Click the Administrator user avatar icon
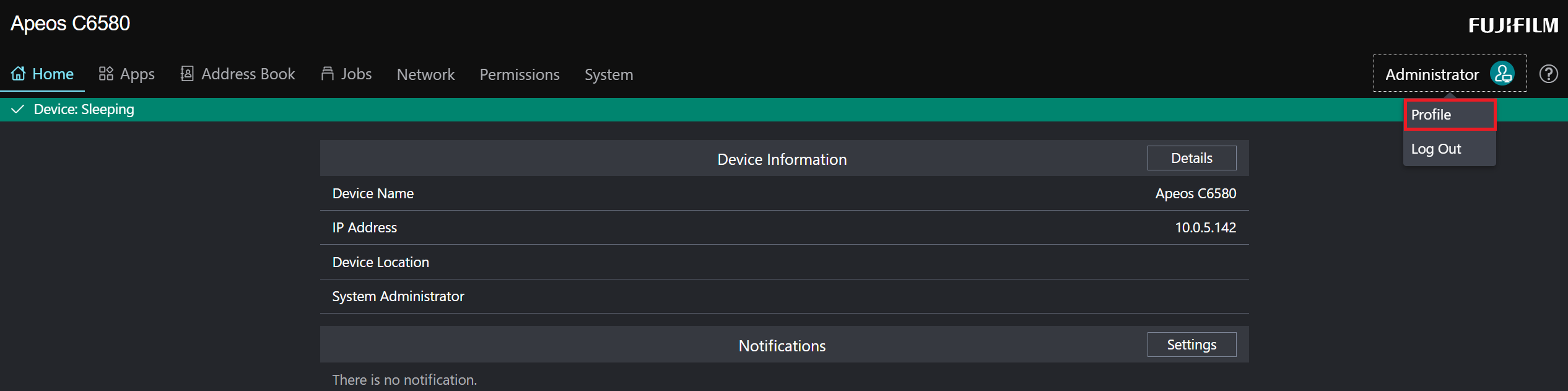The height and width of the screenshot is (391, 1568). 1502,74
